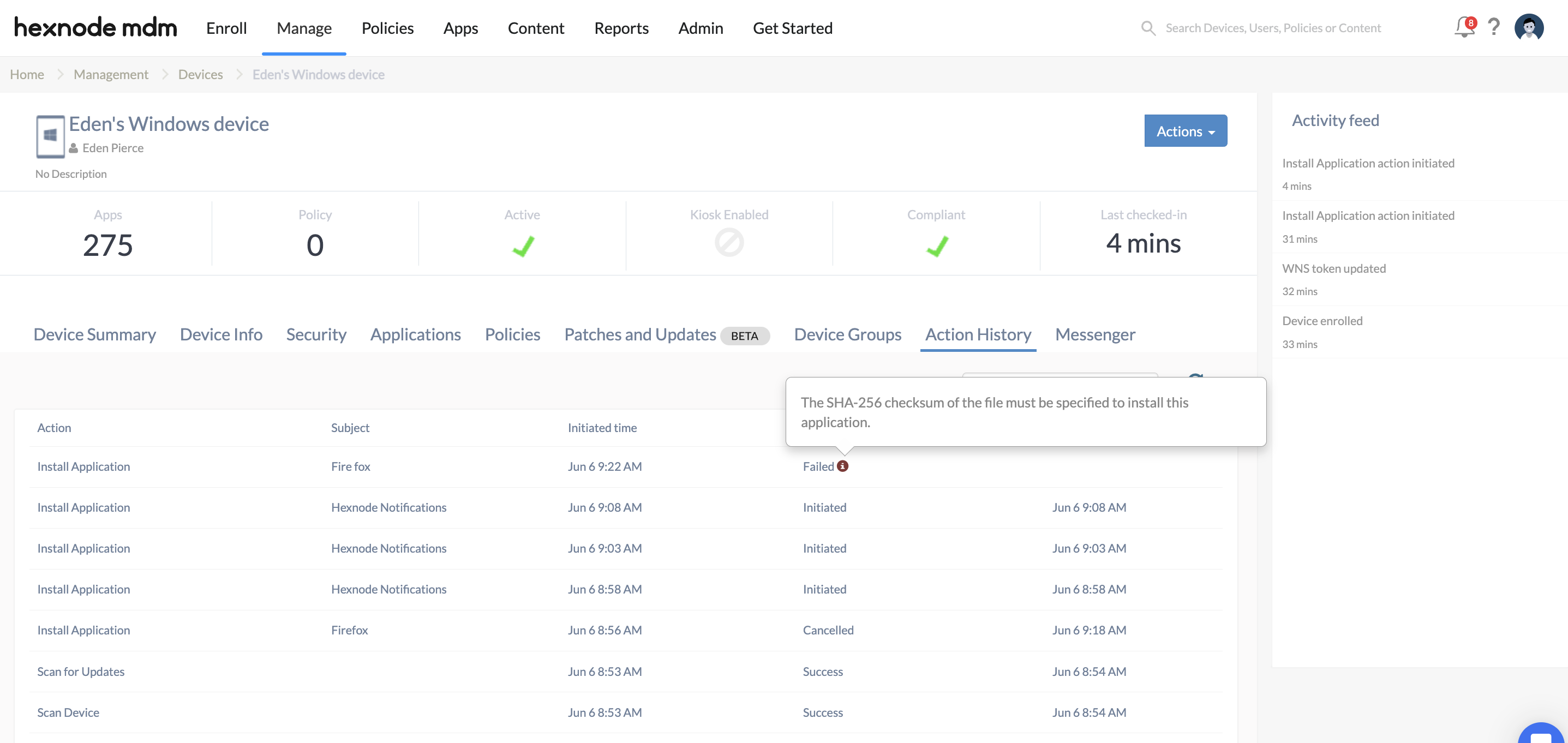Click the Apps count 275
The height and width of the screenshot is (743, 1568).
pyautogui.click(x=107, y=245)
